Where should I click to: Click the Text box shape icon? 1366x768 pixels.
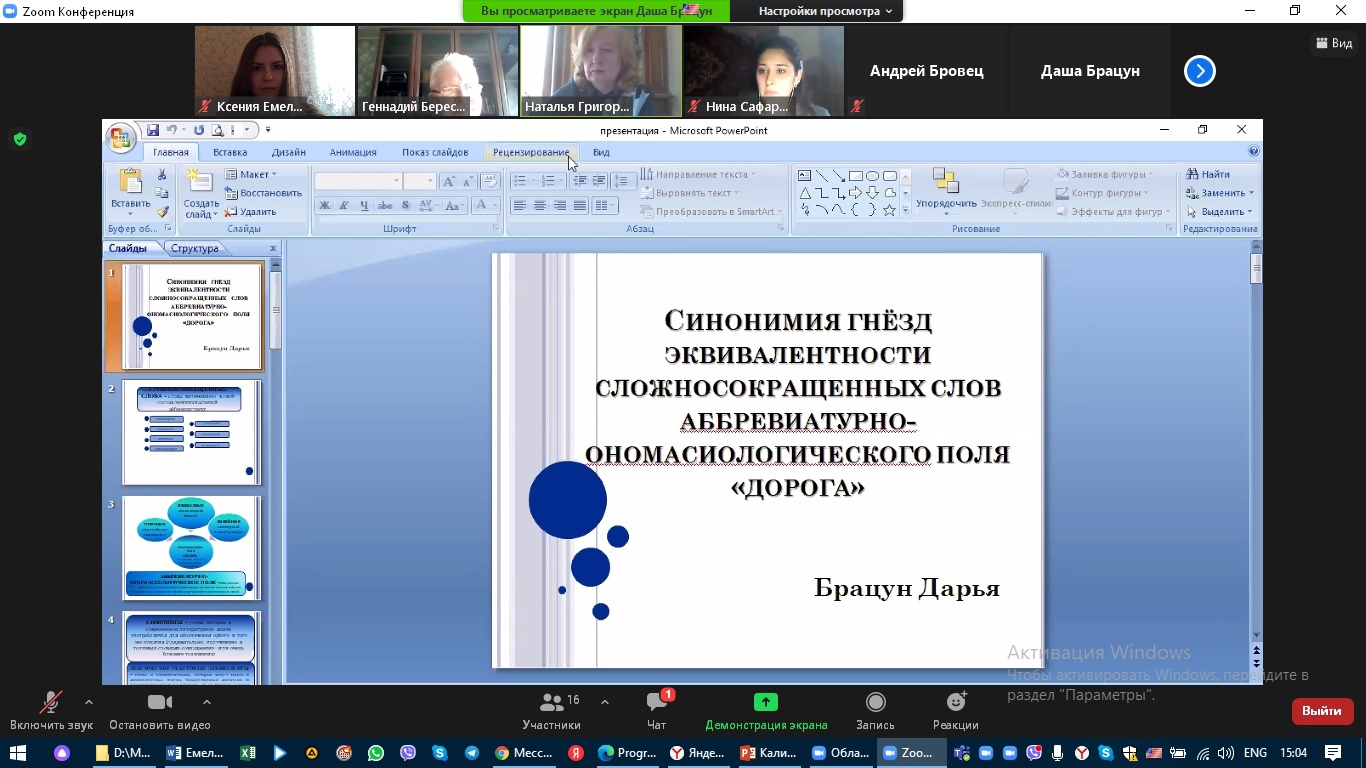pyautogui.click(x=804, y=176)
